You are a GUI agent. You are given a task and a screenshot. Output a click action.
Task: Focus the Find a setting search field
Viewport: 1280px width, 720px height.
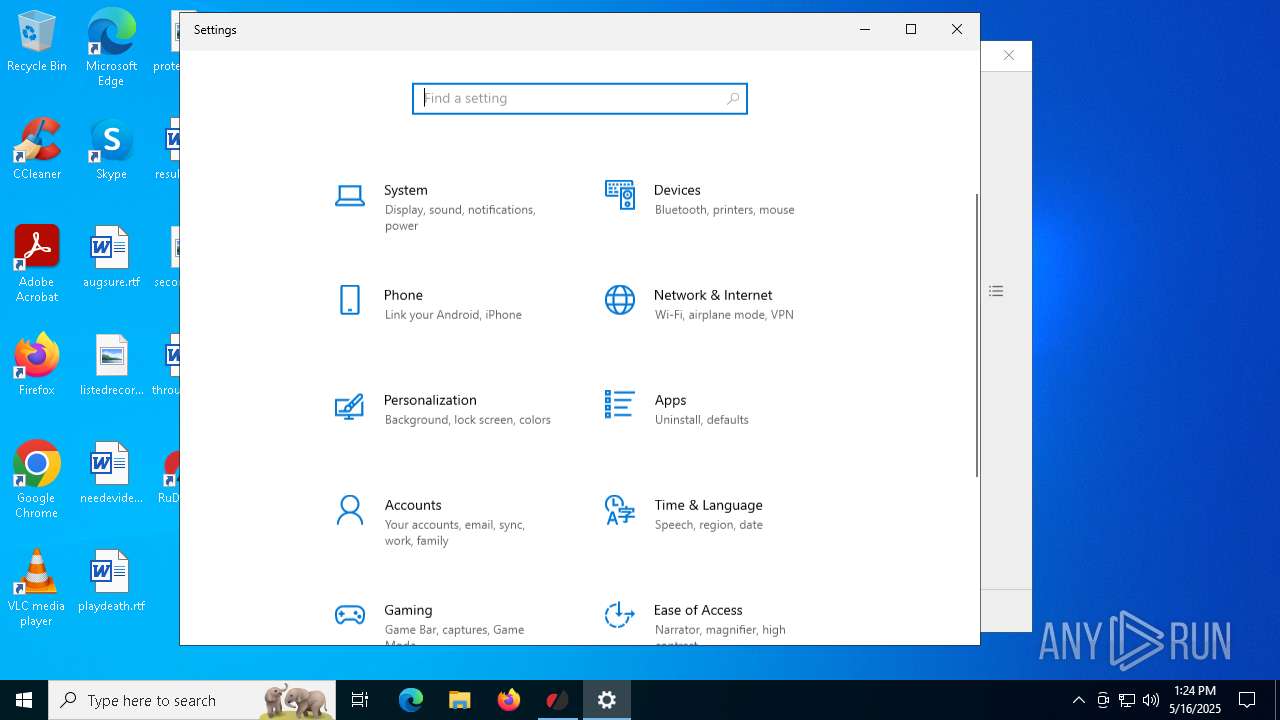[580, 98]
